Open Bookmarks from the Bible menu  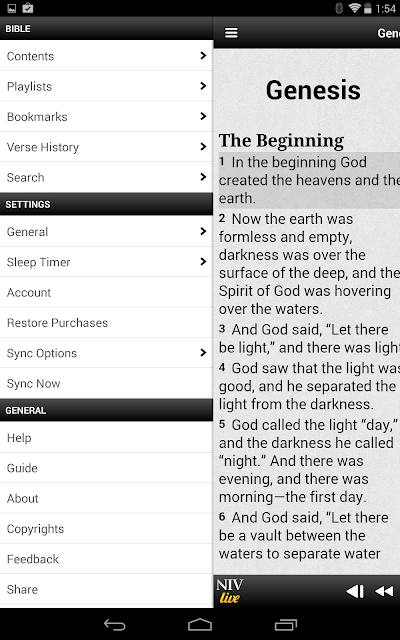click(106, 116)
